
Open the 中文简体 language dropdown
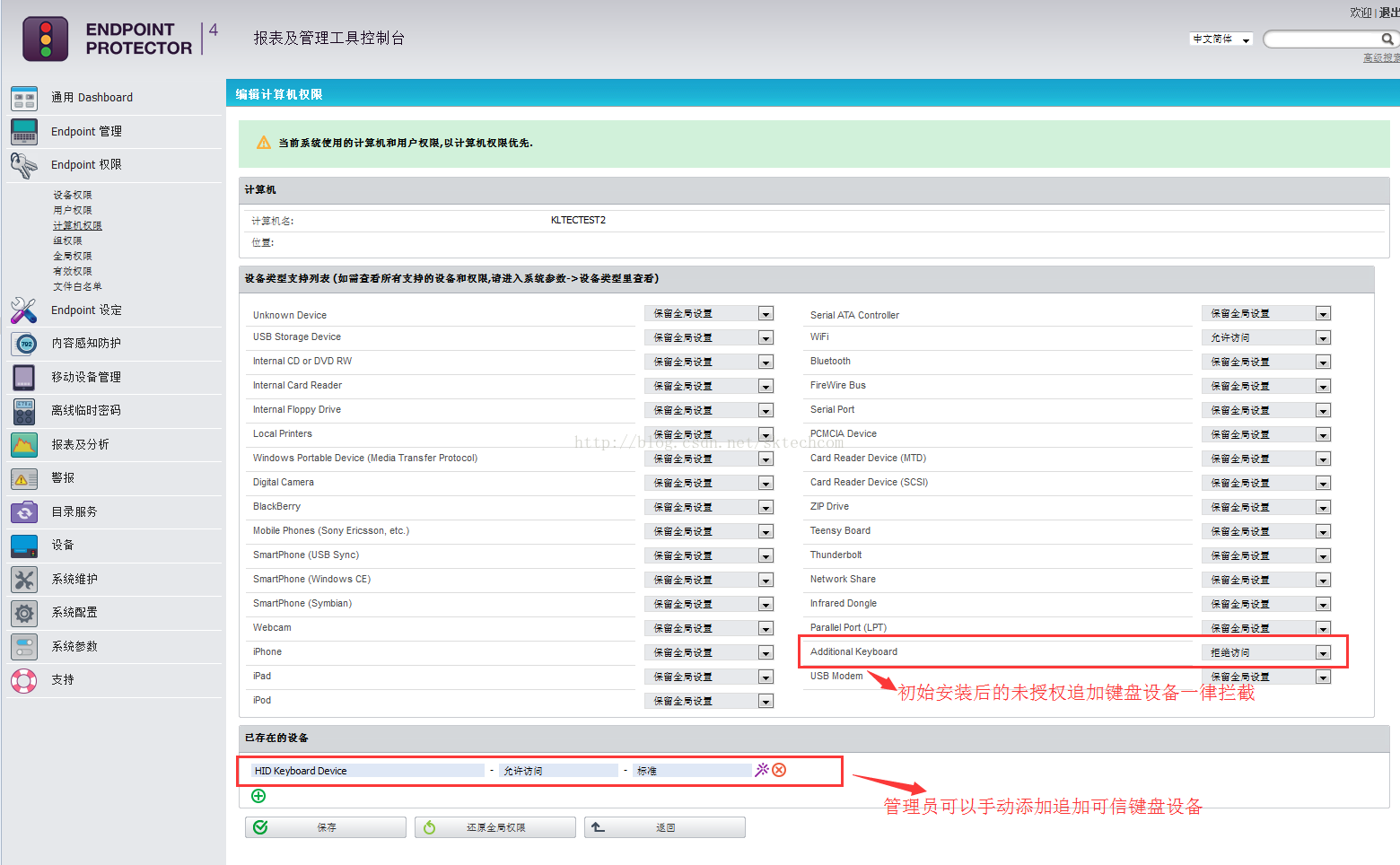point(1221,39)
